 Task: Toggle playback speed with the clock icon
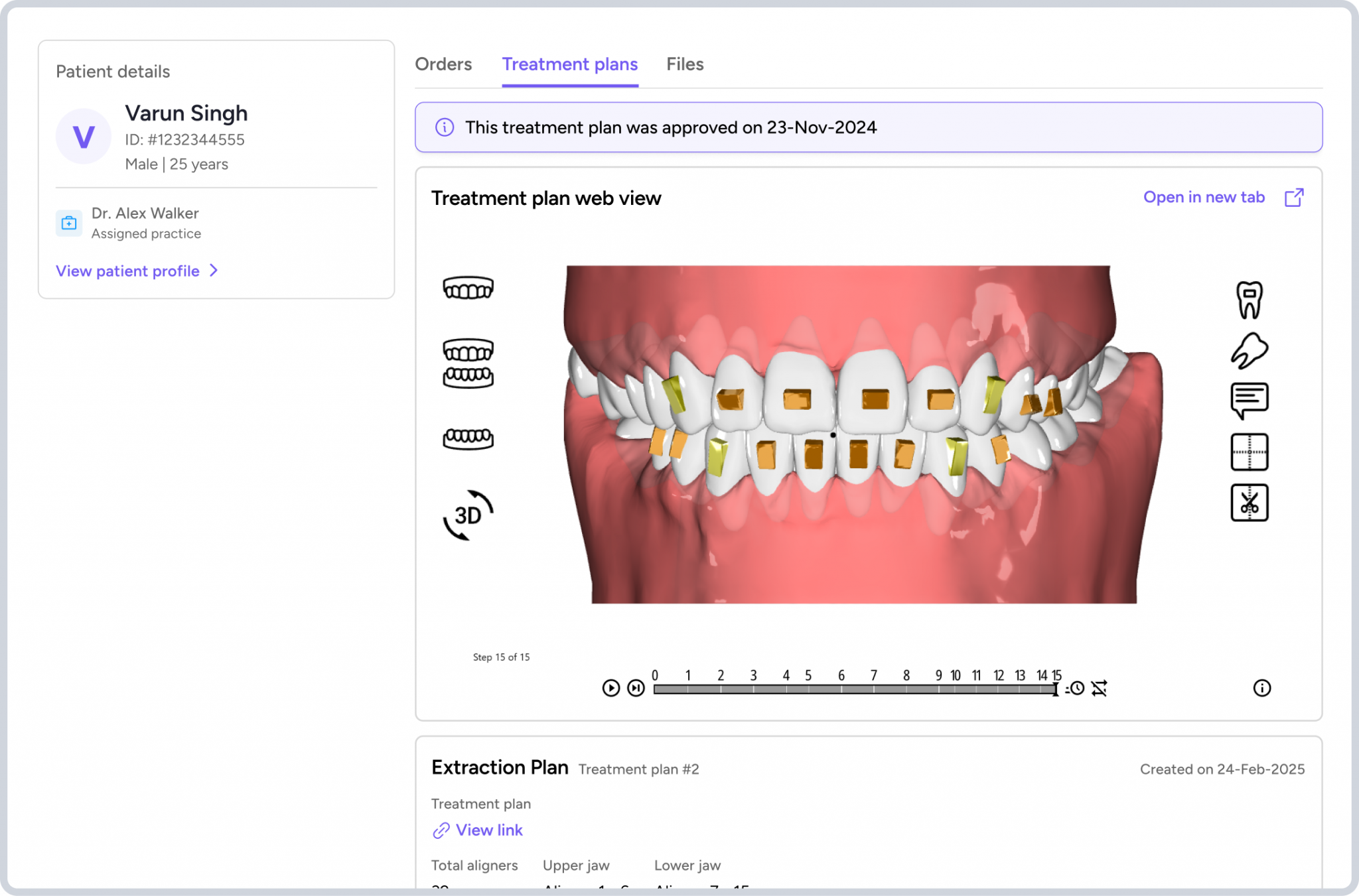pos(1076,689)
